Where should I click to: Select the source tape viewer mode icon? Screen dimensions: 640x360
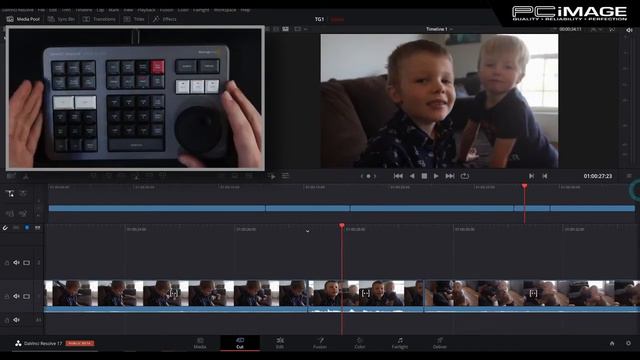click(x=276, y=29)
